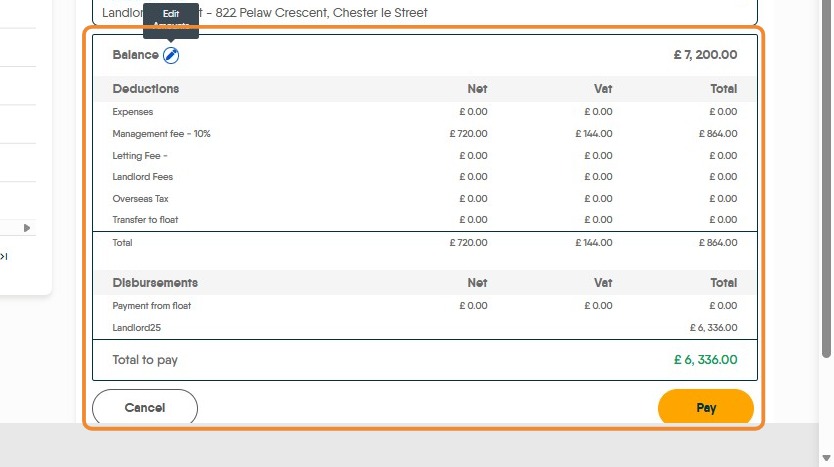This screenshot has width=834, height=467.
Task: Click the Disbursements section header
Action: [x=155, y=283]
